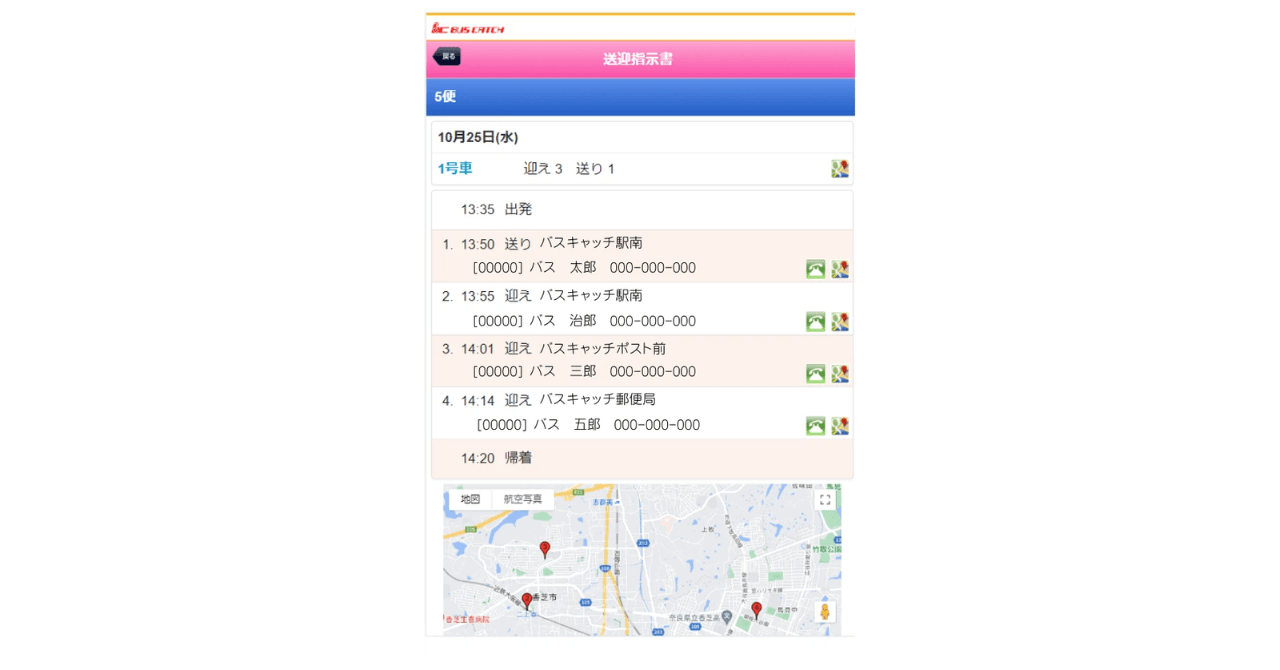
Task: Call バス 五郎 using phone icon
Action: pyautogui.click(x=816, y=426)
